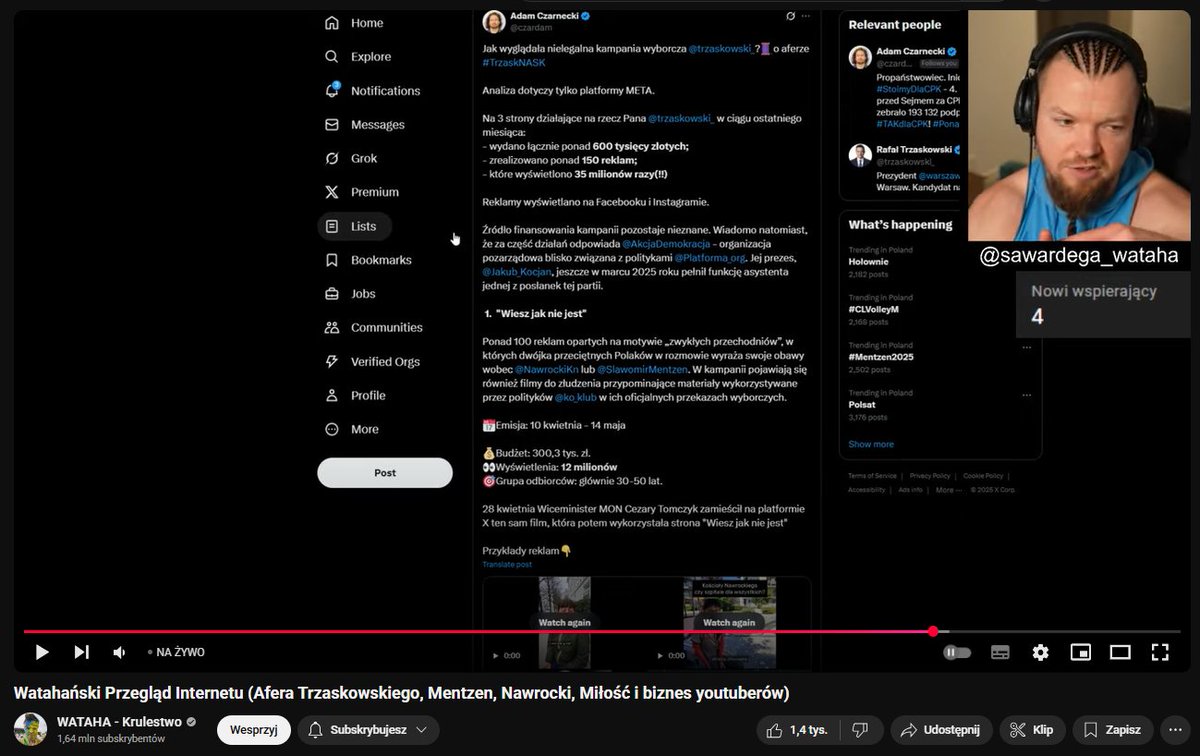Enable subtitles with the CC toggle
Viewport: 1200px width, 756px height.
pyautogui.click(x=999, y=651)
